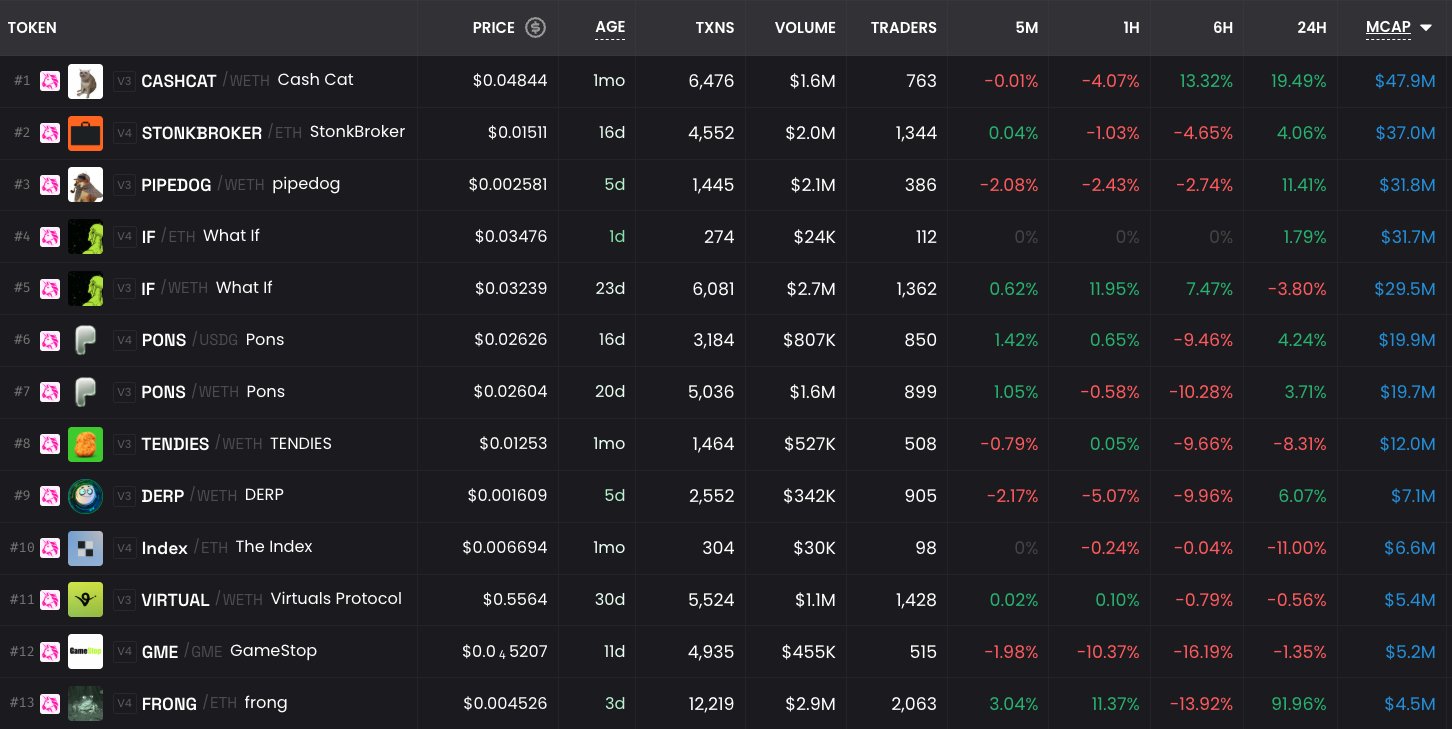Viewport: 1452px width, 729px height.
Task: Click the Uniswap unicorn icon on row #1
Action: [x=50, y=81]
